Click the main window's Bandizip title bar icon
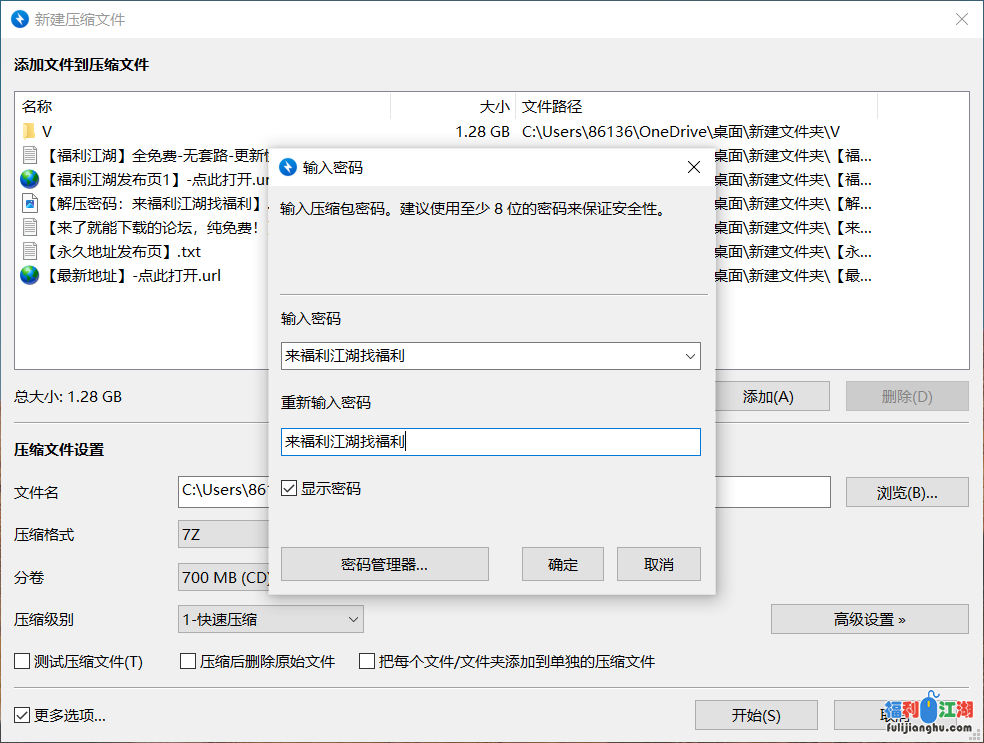 click(19, 19)
